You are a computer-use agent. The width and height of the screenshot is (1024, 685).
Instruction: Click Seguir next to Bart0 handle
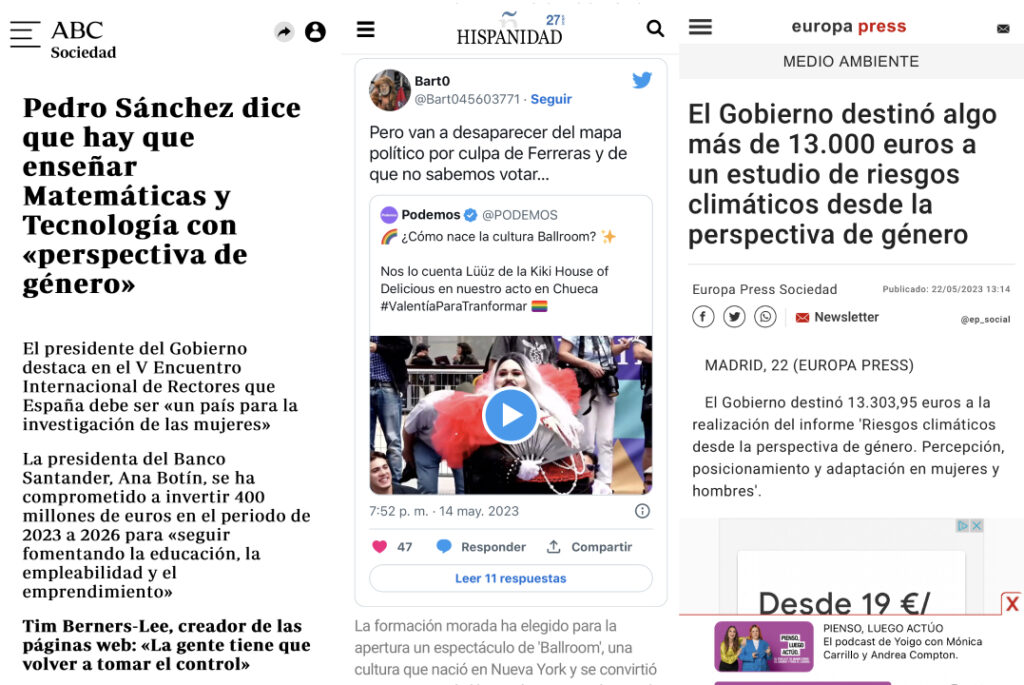[551, 99]
